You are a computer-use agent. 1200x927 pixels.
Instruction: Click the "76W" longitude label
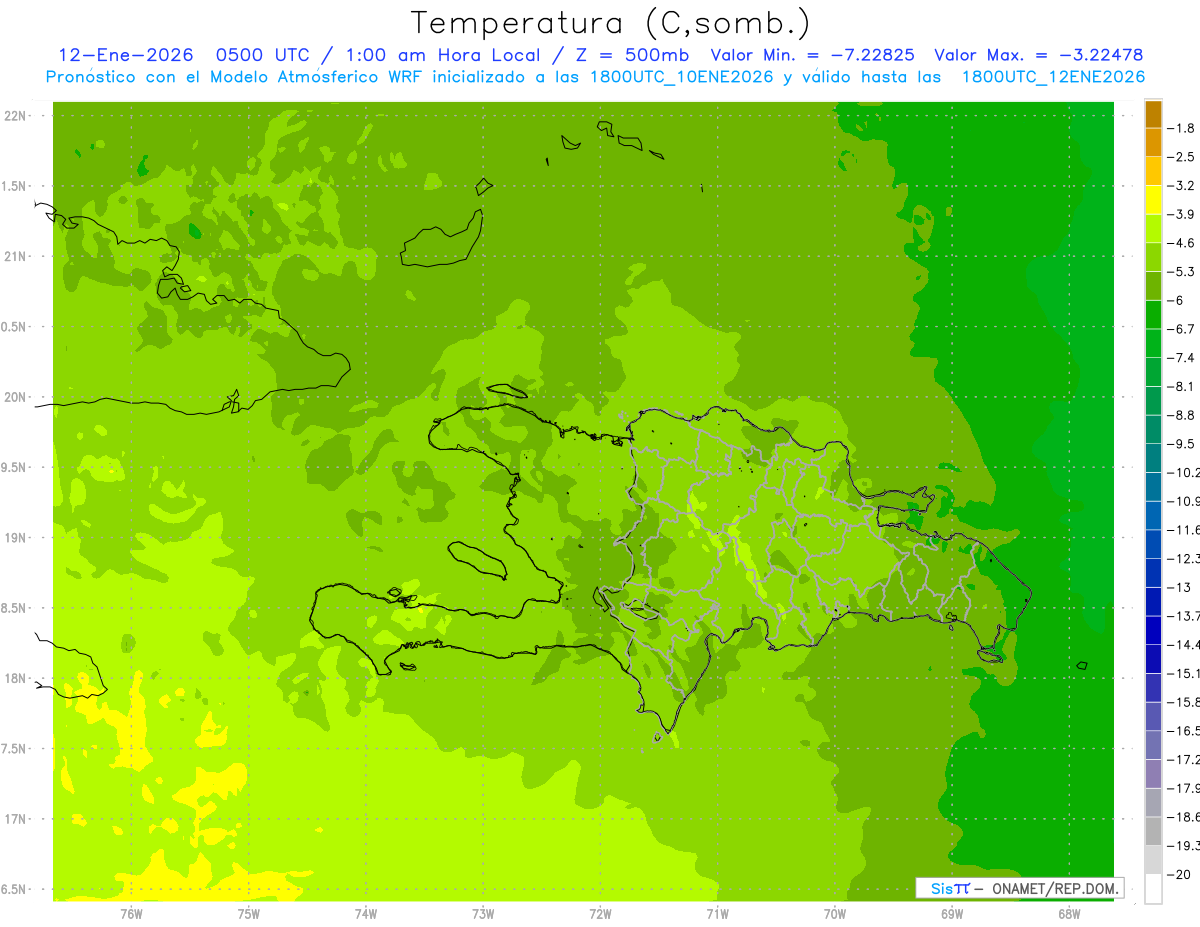click(x=131, y=913)
